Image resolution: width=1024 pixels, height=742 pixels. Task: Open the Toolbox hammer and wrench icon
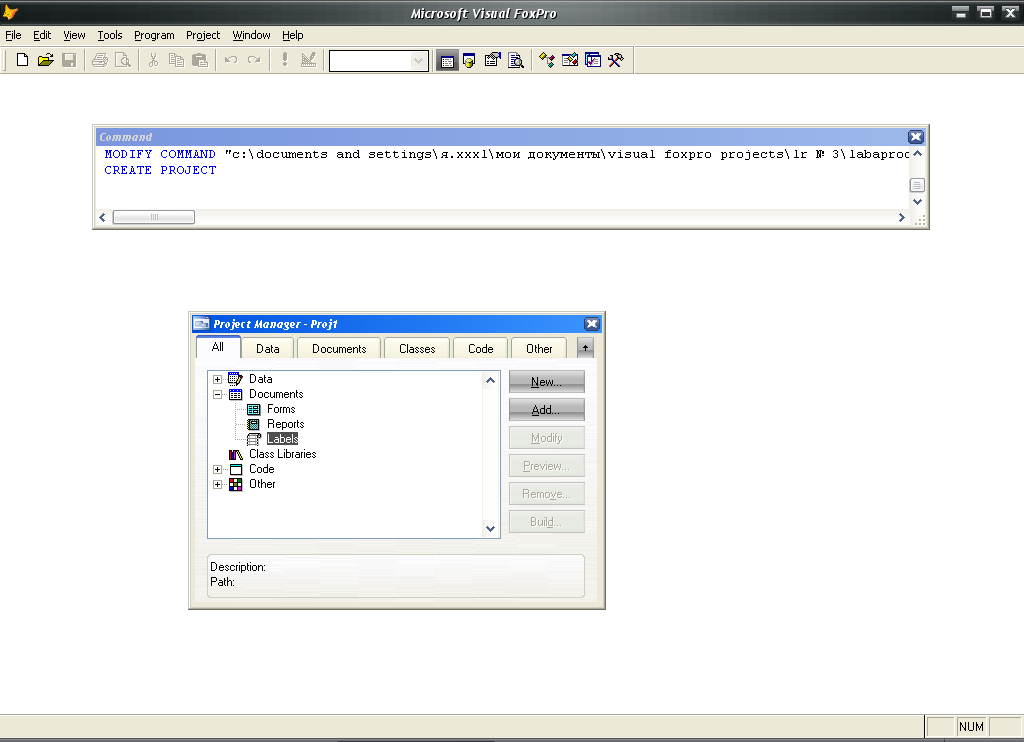616,61
